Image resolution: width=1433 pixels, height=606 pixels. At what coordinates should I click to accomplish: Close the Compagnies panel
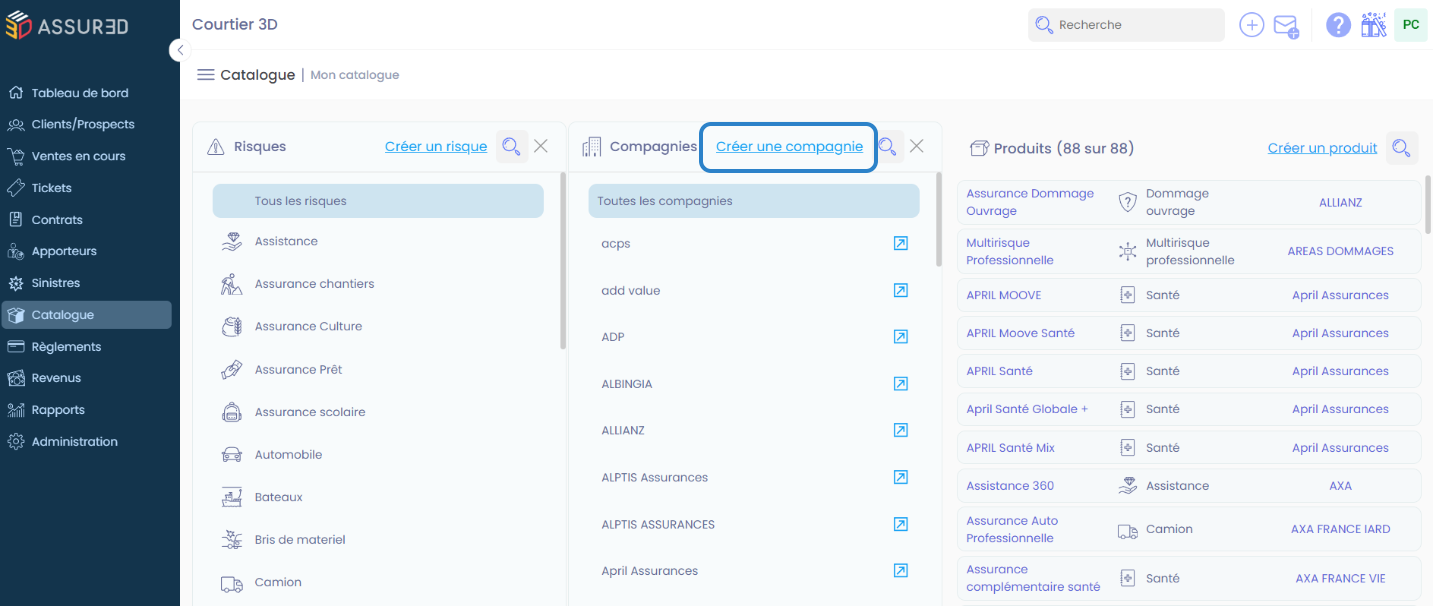916,146
